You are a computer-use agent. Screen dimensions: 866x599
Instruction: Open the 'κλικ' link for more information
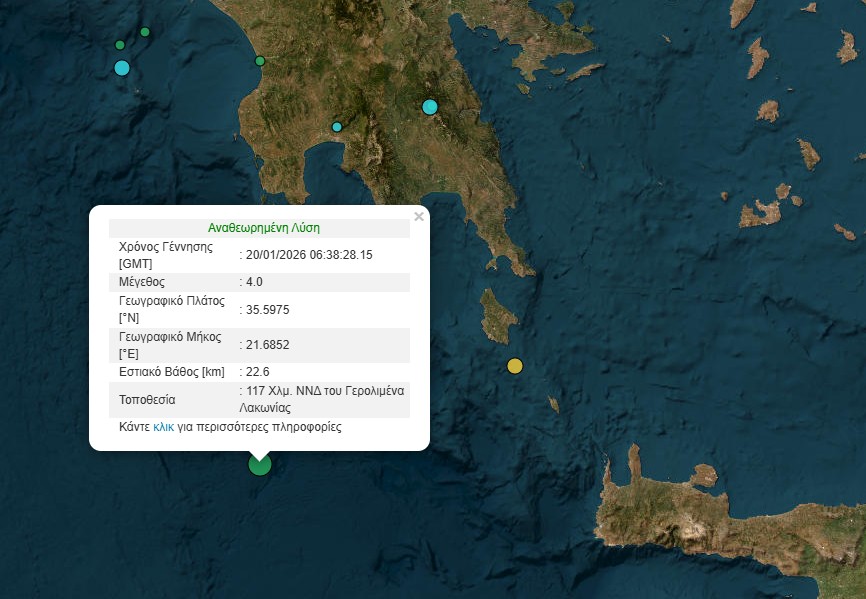pos(163,426)
